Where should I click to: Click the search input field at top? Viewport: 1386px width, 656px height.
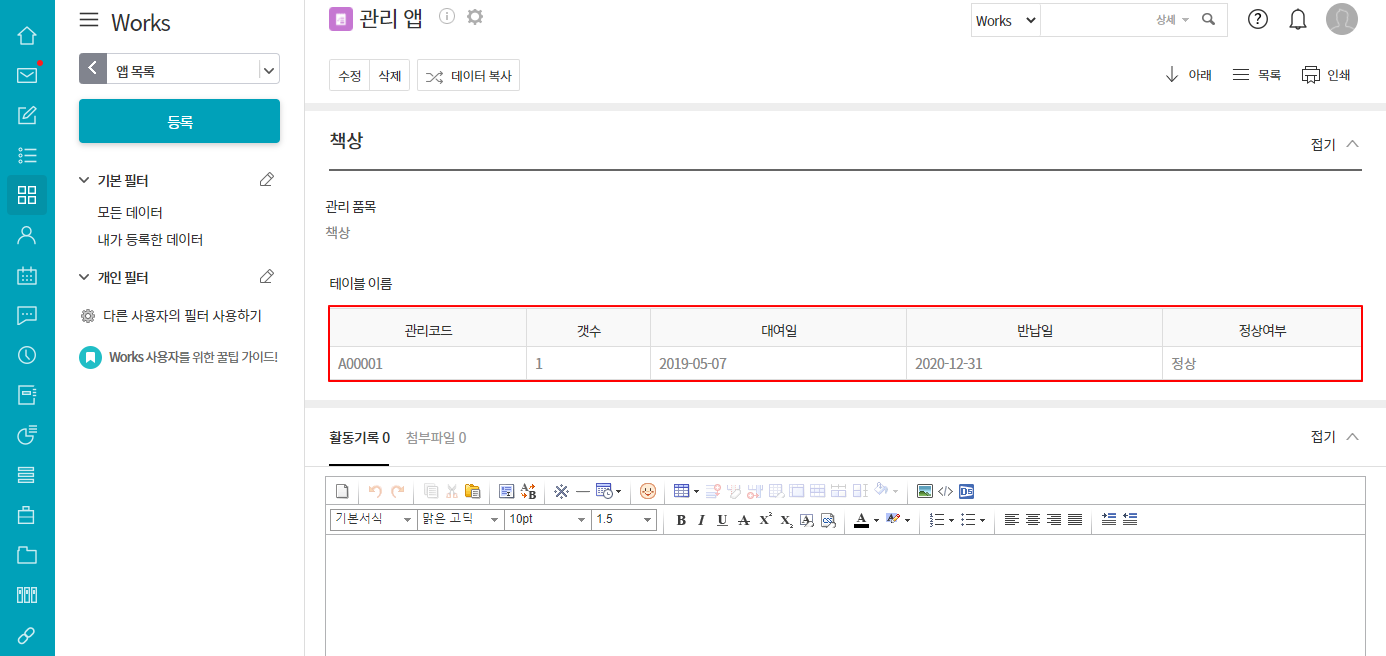pyautogui.click(x=1095, y=20)
